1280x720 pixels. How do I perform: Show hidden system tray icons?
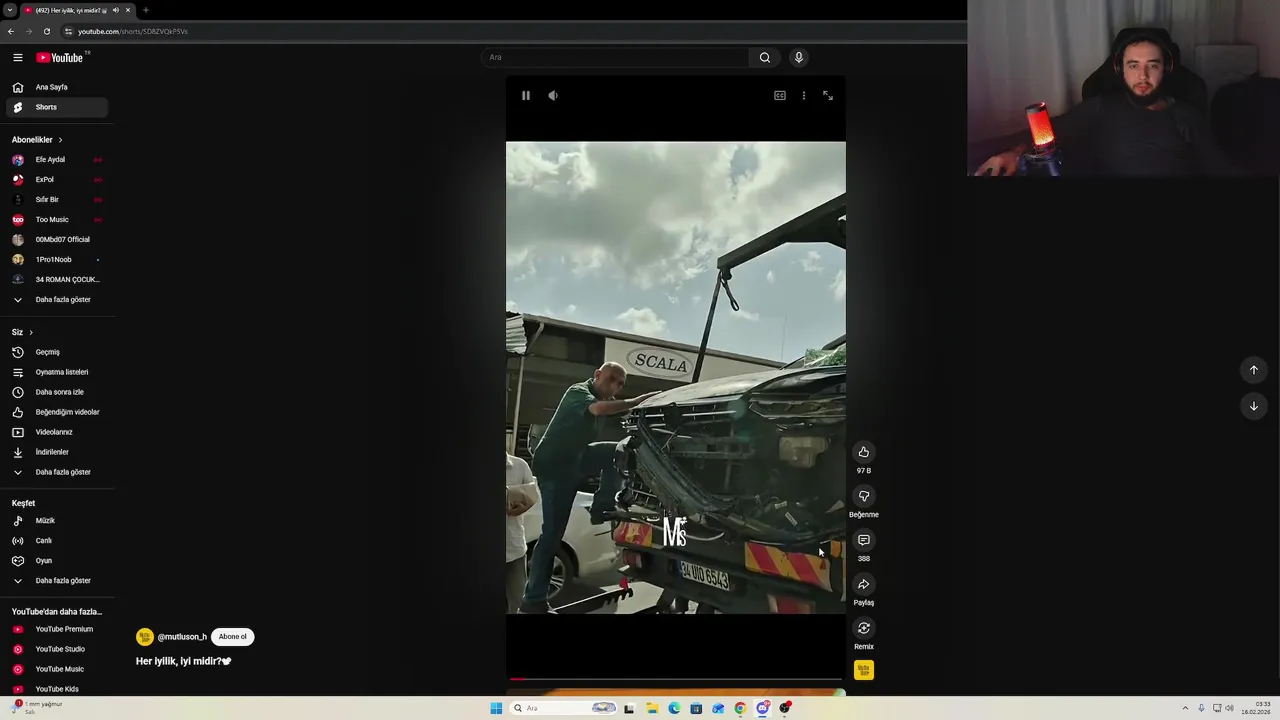[x=1185, y=708]
